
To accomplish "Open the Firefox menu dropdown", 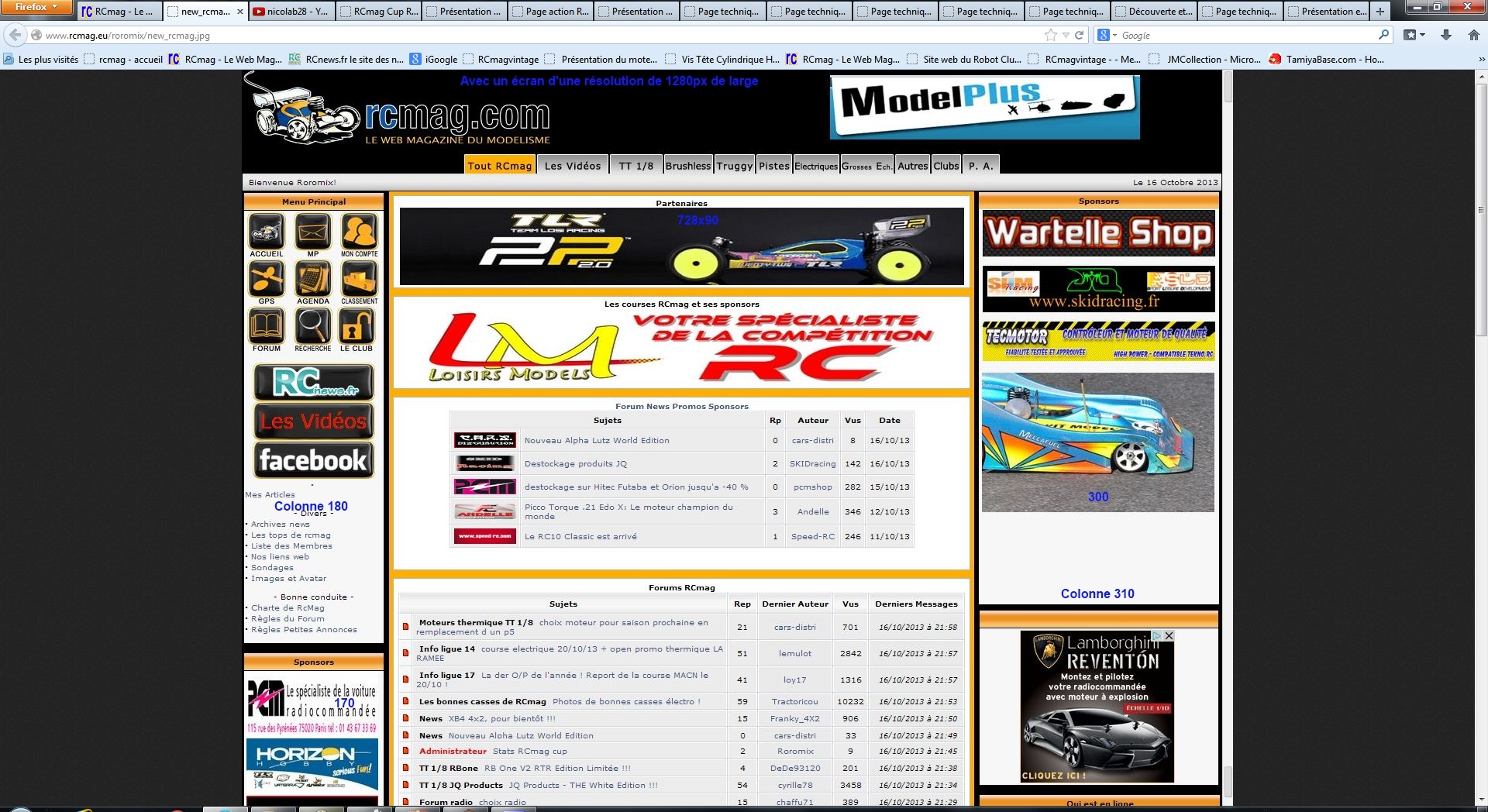I will [36, 7].
